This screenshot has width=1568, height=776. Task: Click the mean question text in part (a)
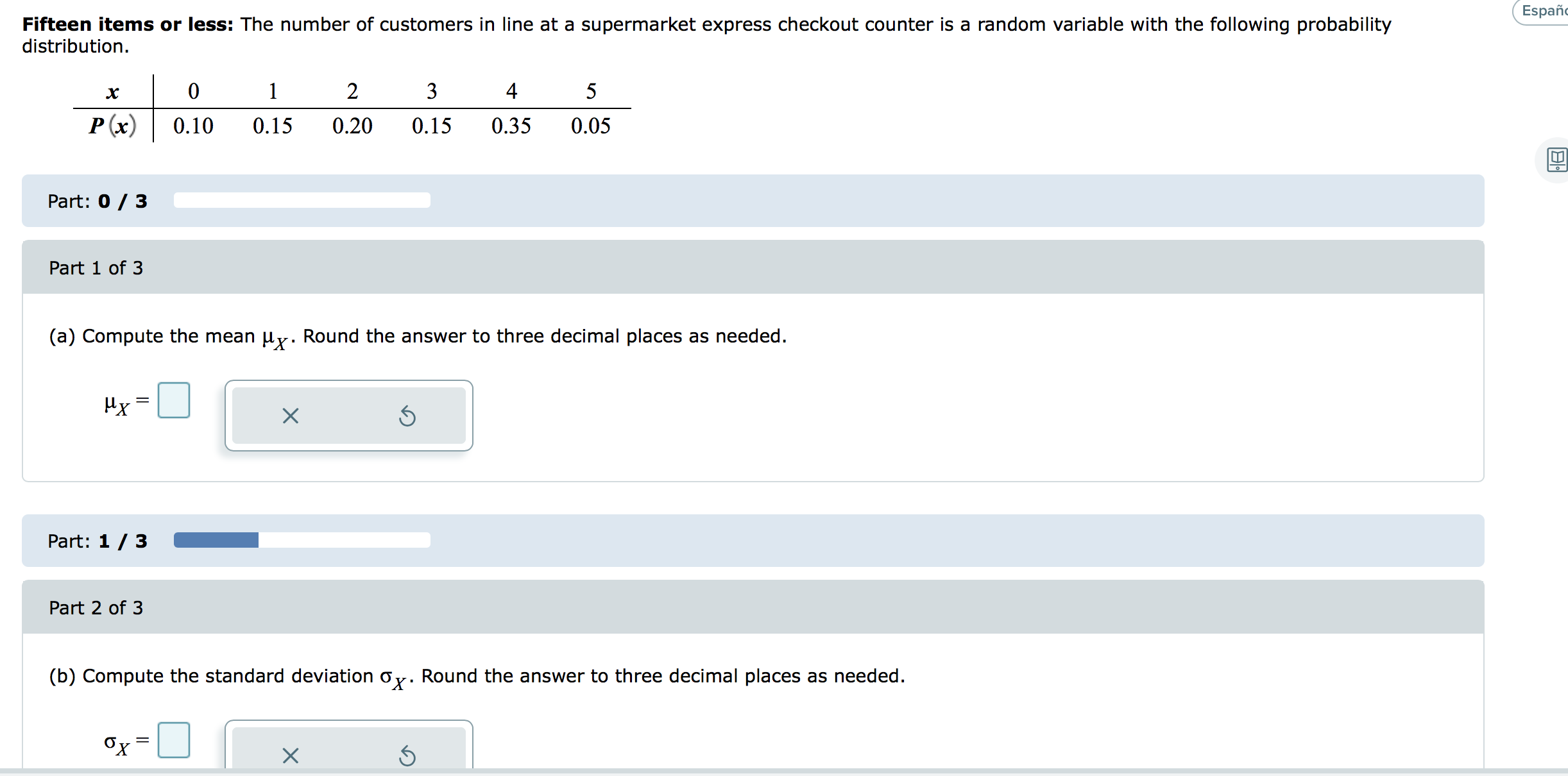point(417,335)
